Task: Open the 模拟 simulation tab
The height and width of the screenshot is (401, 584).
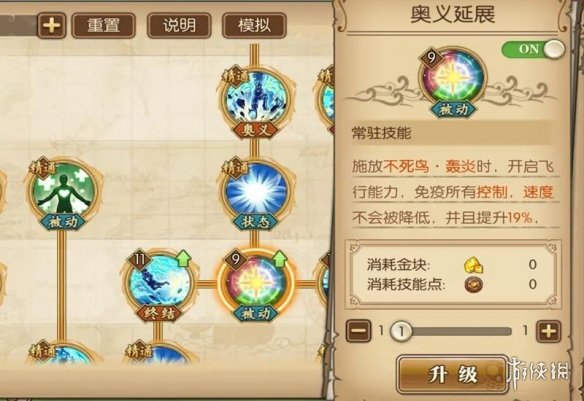Action: (254, 25)
